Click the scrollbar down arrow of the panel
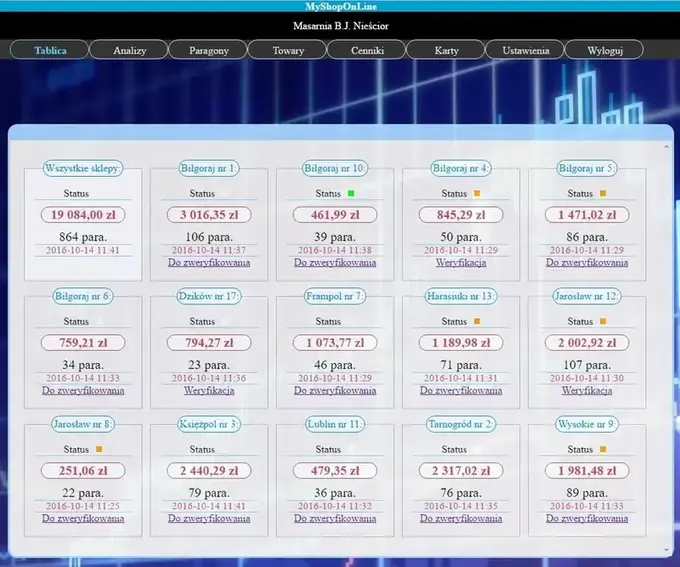The image size is (680, 567). click(667, 550)
